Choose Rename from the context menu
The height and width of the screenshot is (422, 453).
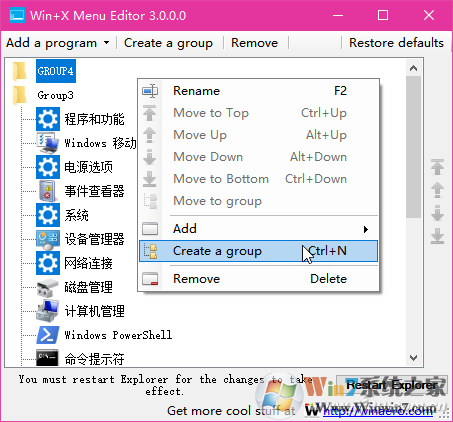259,91
